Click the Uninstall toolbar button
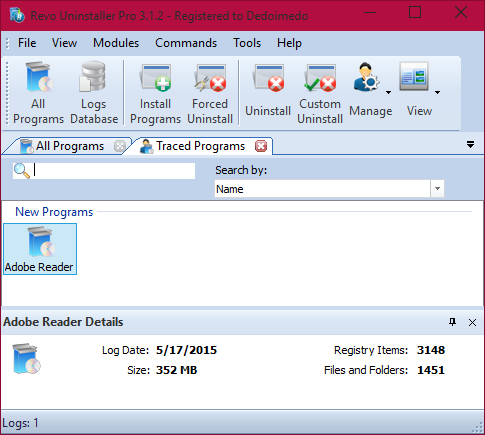The height and width of the screenshot is (435, 485). point(268,91)
